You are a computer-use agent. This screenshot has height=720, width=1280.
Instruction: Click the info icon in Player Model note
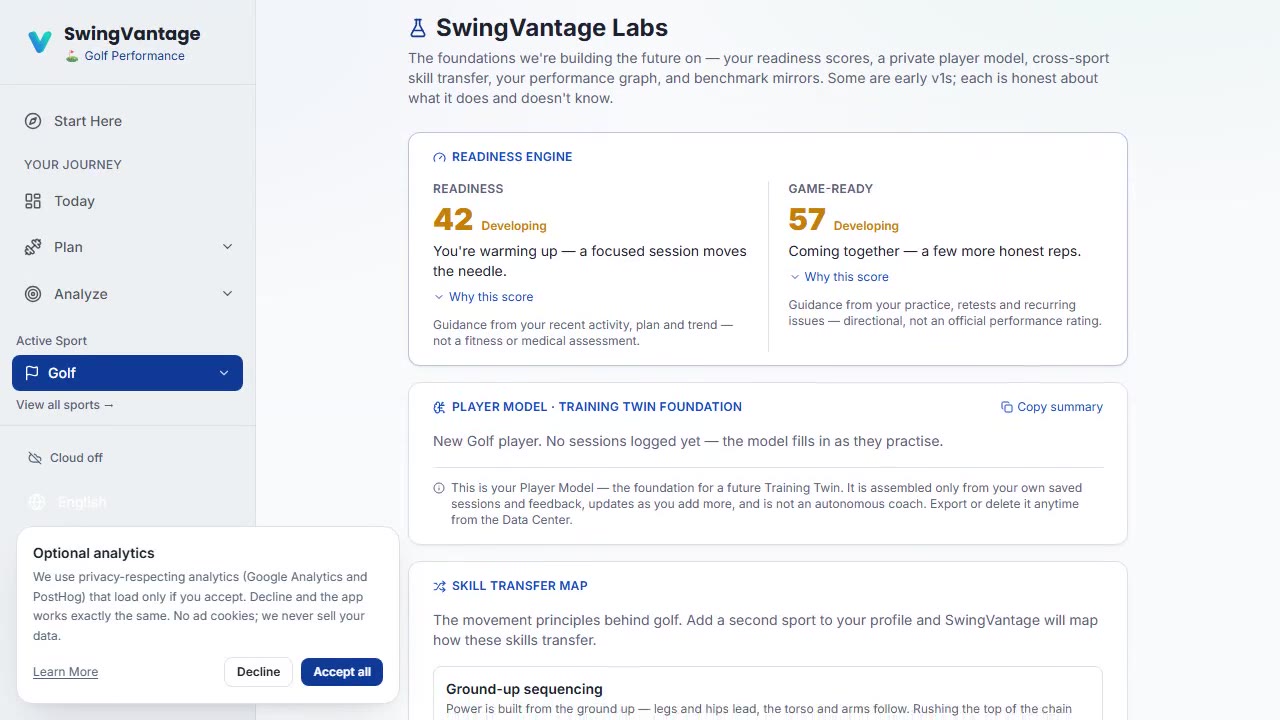[x=439, y=488]
